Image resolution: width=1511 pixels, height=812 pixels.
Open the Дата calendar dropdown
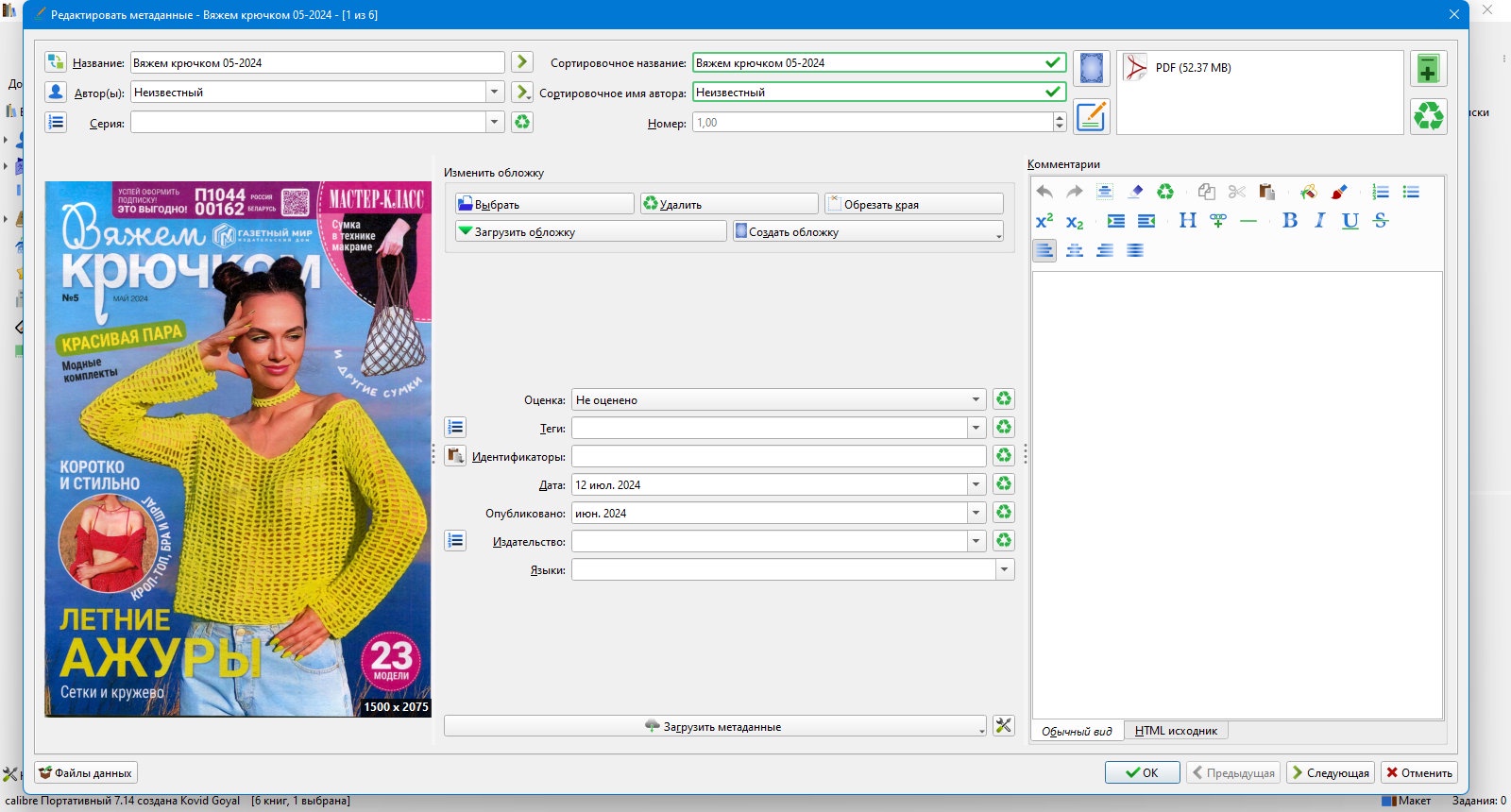[976, 484]
